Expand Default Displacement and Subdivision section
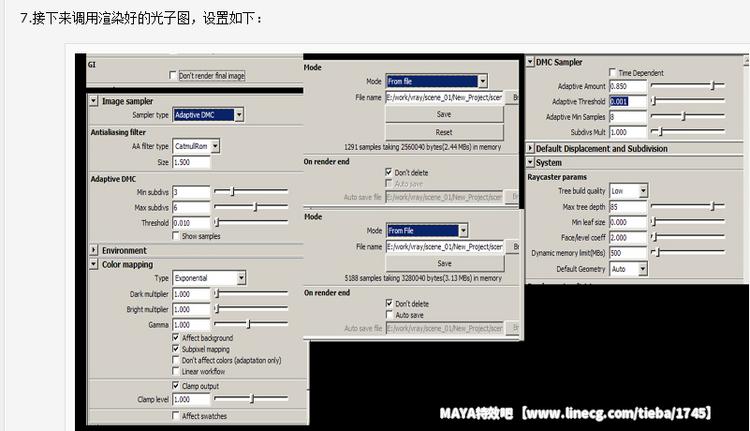 530,148
